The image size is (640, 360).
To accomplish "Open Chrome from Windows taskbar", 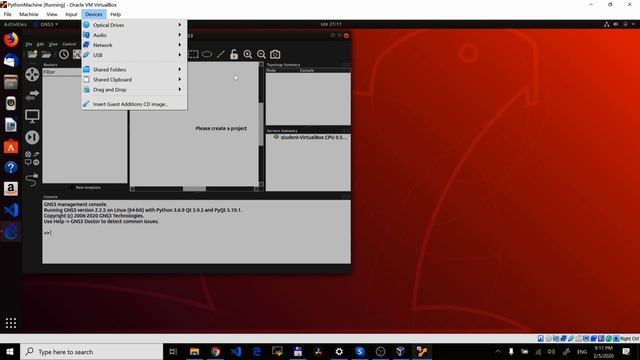I will tap(215, 352).
